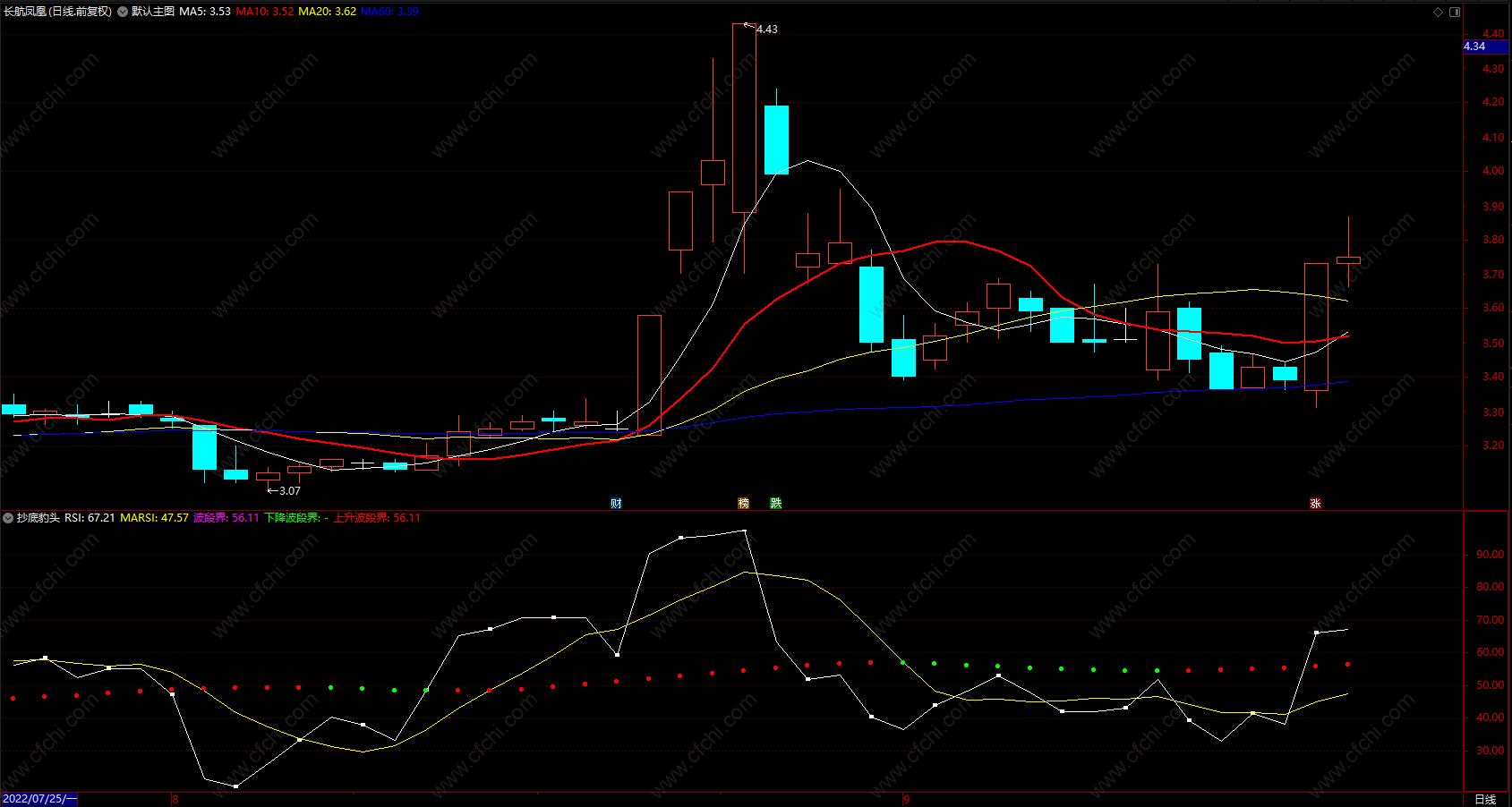Click the 默认主图 indicator label
Image resolution: width=1512 pixels, height=807 pixels.
(x=153, y=12)
